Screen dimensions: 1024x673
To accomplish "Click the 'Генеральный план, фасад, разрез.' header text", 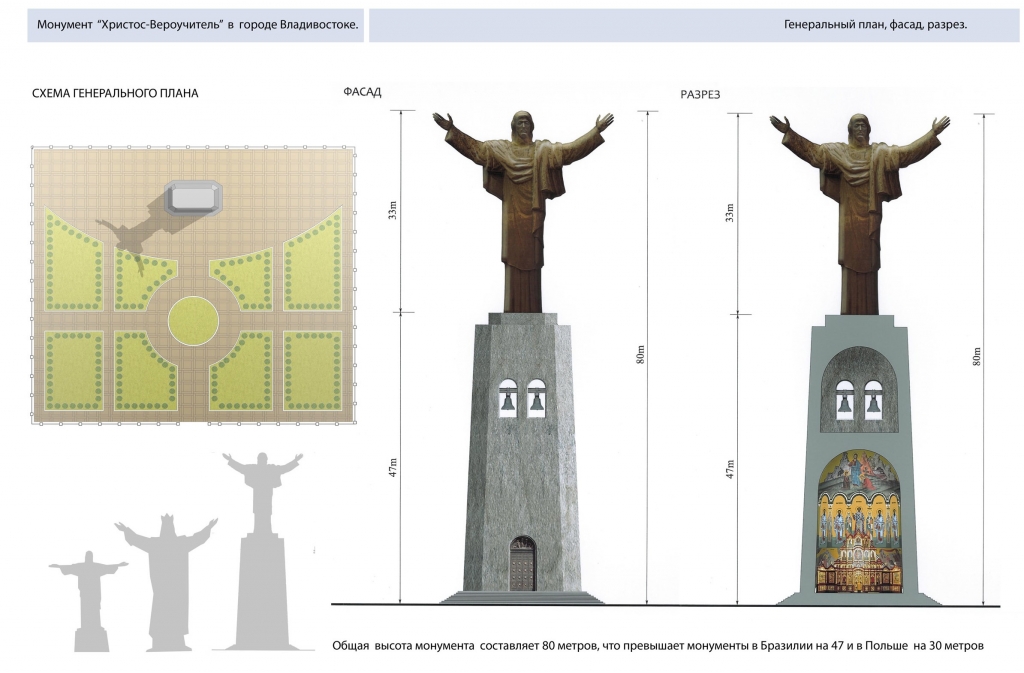I will [x=875, y=25].
